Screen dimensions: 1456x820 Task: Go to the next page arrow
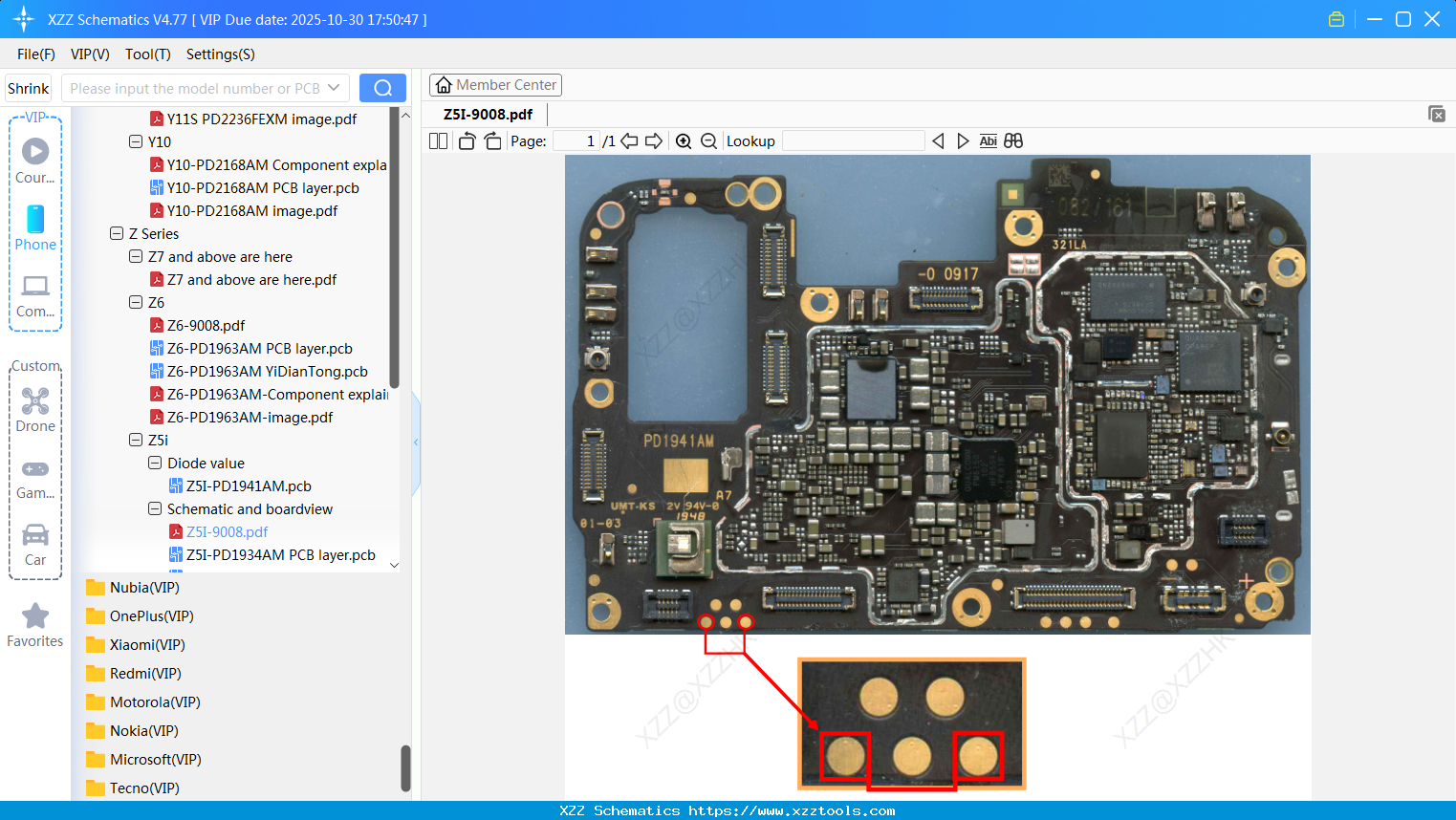click(654, 140)
